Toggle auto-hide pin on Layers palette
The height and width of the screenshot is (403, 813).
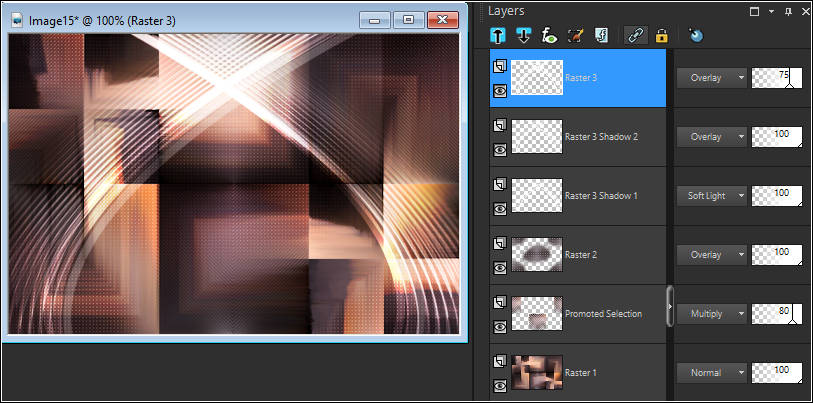788,11
